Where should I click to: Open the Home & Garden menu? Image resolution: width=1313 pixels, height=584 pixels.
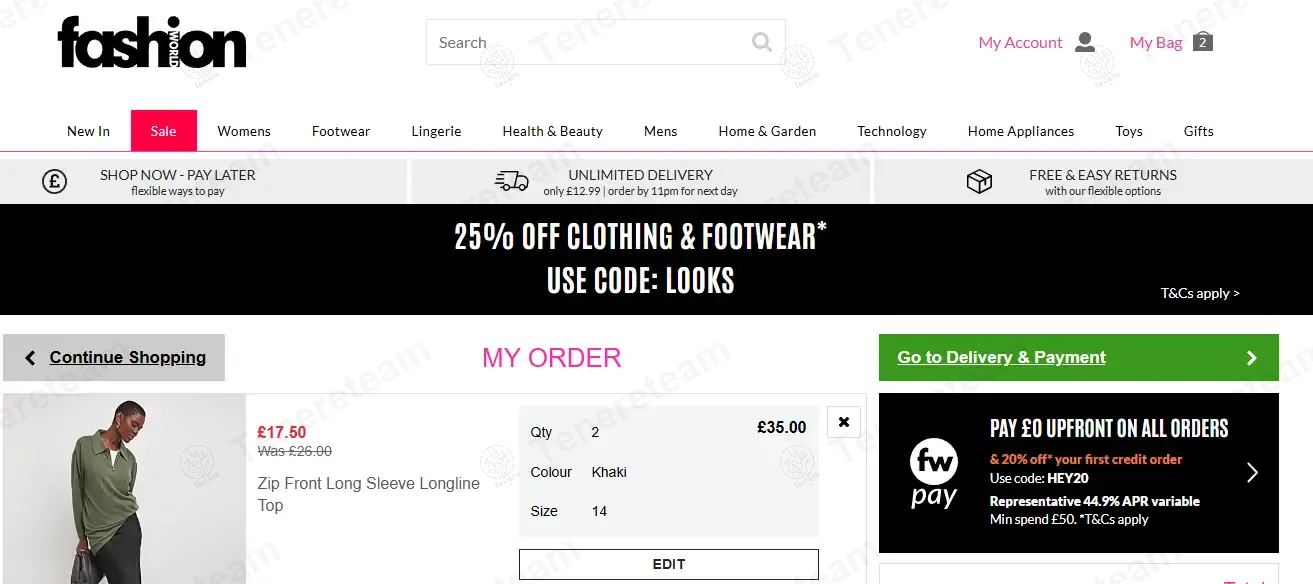coord(767,131)
